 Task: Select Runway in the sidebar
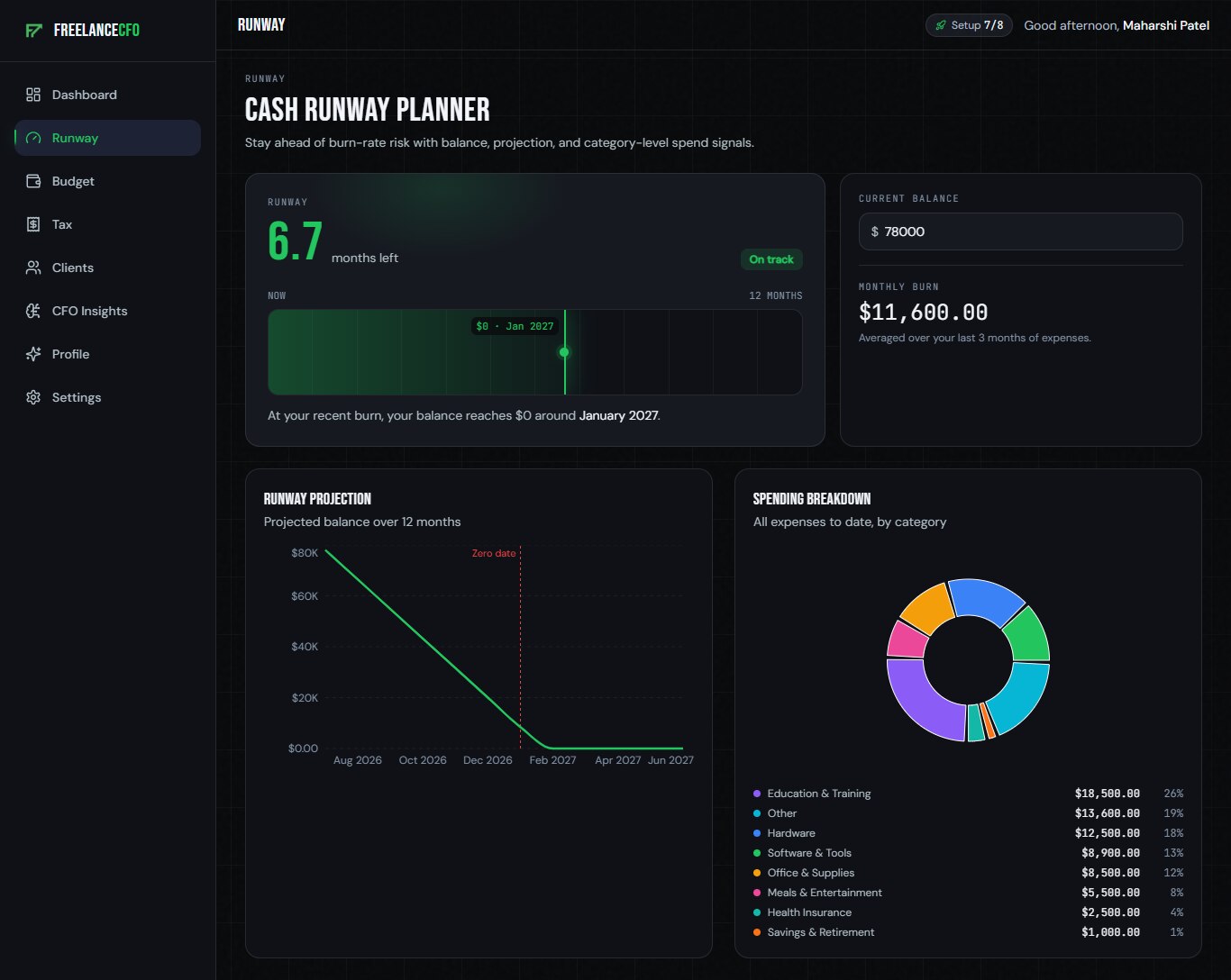click(107, 138)
